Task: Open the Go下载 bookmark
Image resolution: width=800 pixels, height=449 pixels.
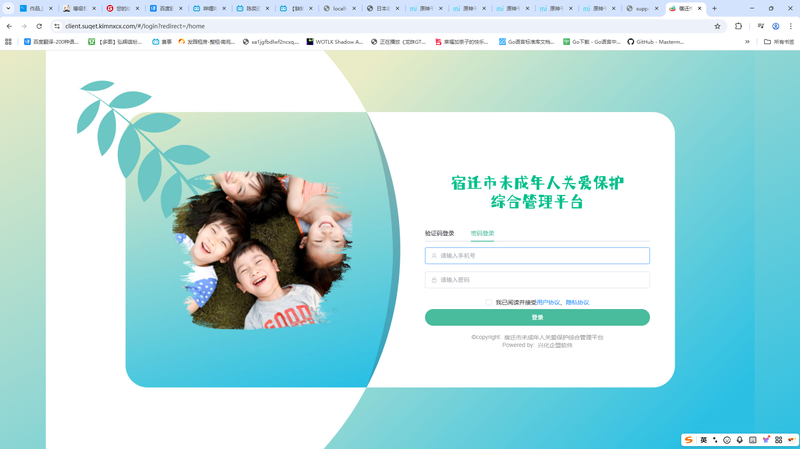Action: [x=592, y=42]
